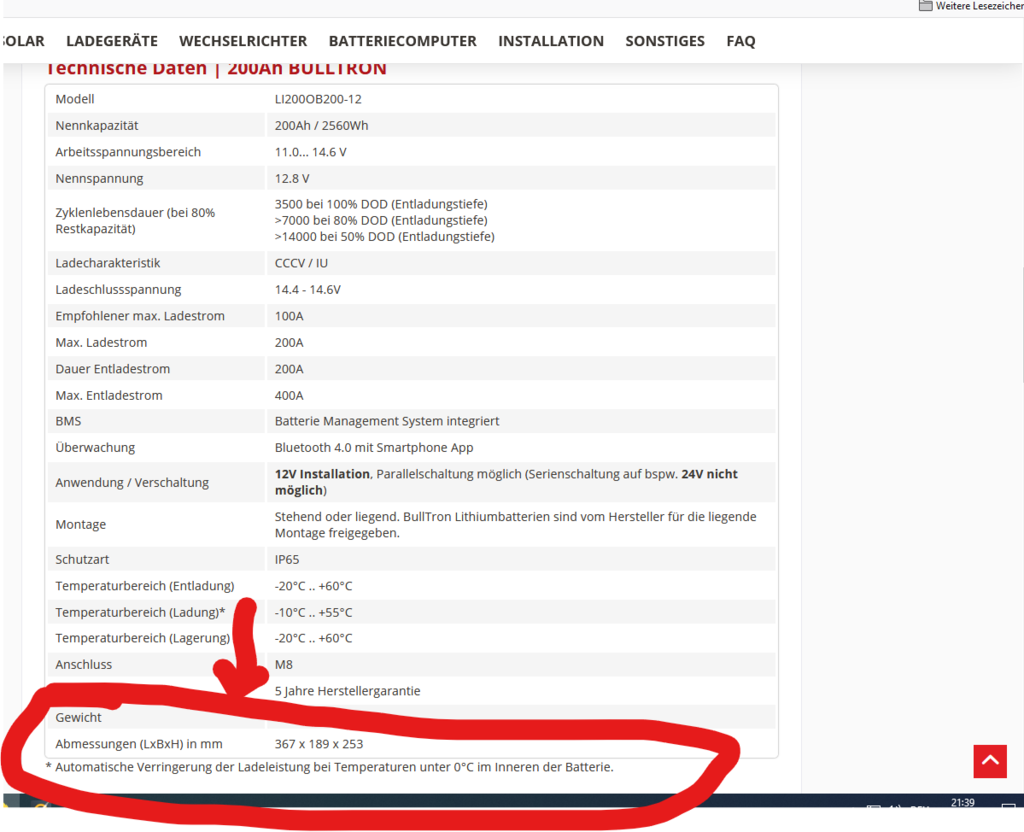Viewport: 1024px width, 832px height.
Task: Click the Max. Entladestrom label
Action: pyautogui.click(x=109, y=395)
